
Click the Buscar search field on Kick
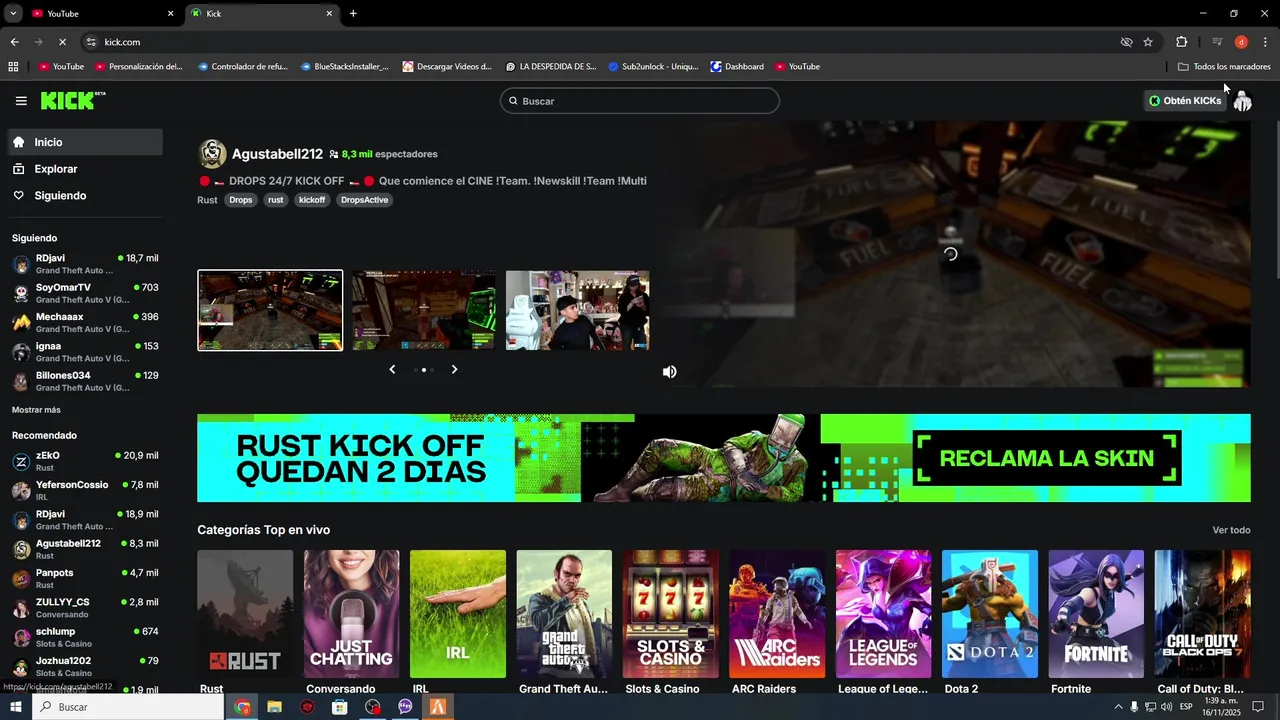click(x=640, y=101)
